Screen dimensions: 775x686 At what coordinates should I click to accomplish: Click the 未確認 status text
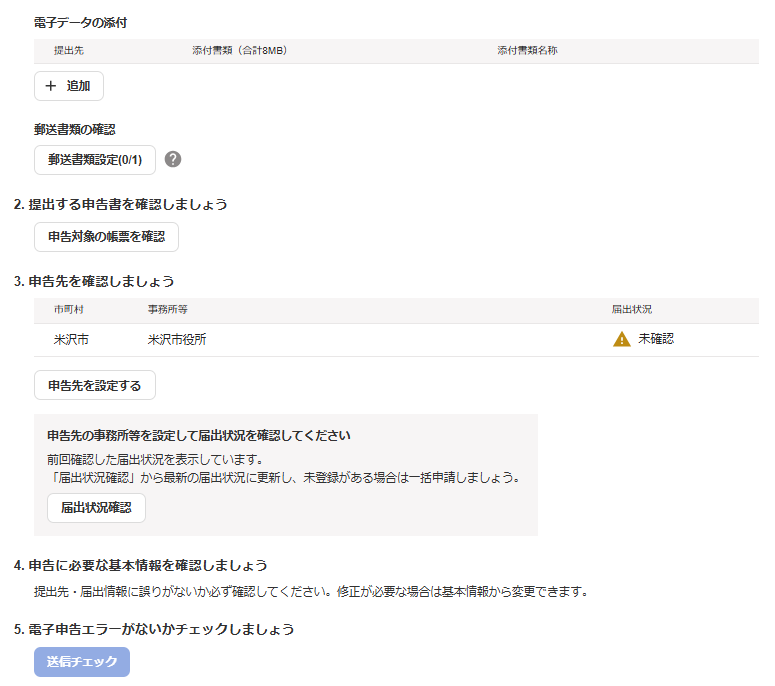click(656, 339)
